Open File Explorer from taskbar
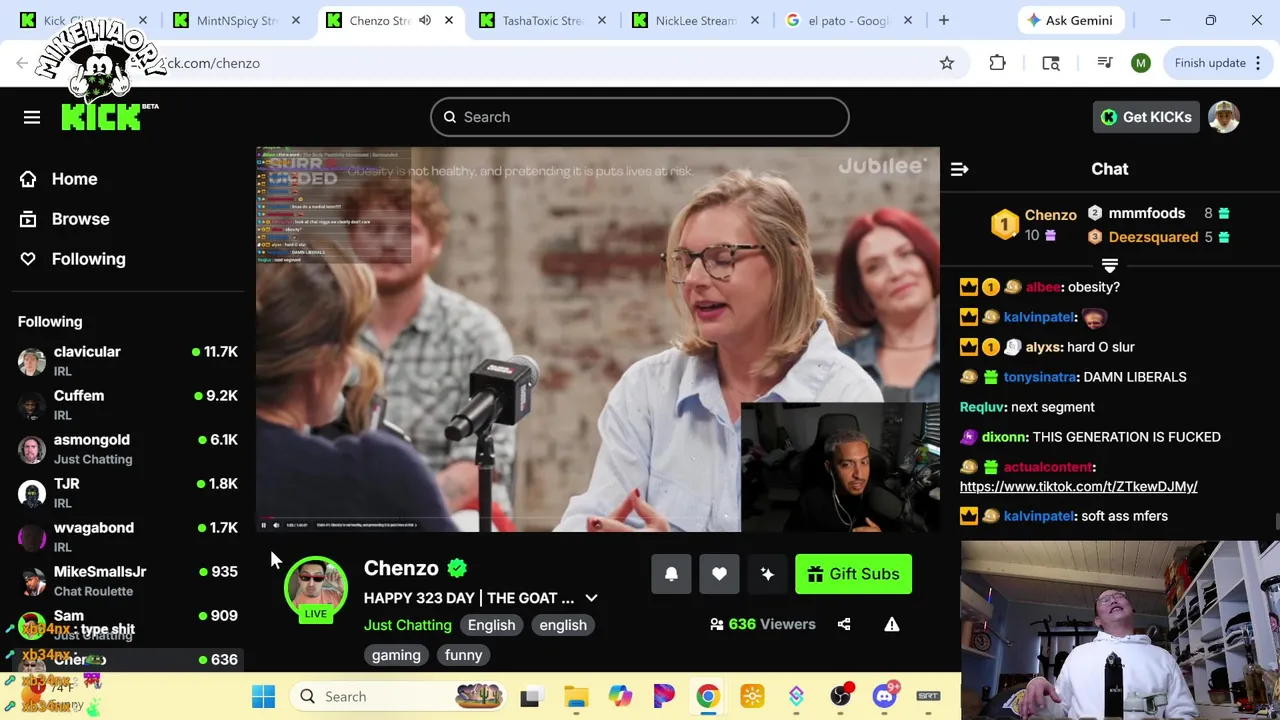The image size is (1280, 720). [x=576, y=696]
